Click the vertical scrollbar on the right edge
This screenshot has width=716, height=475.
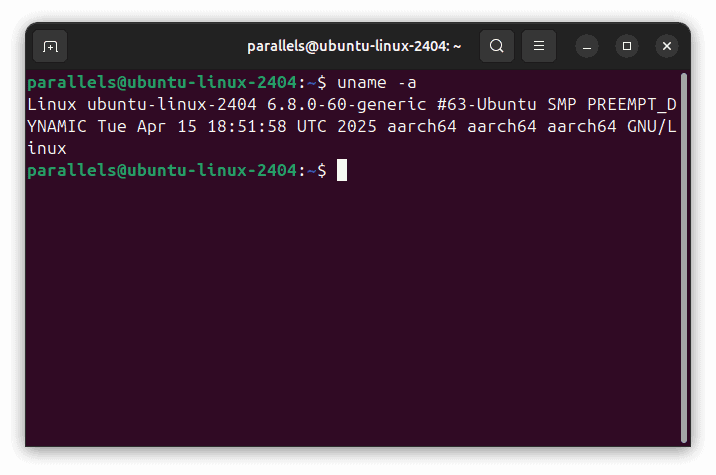[x=683, y=250]
